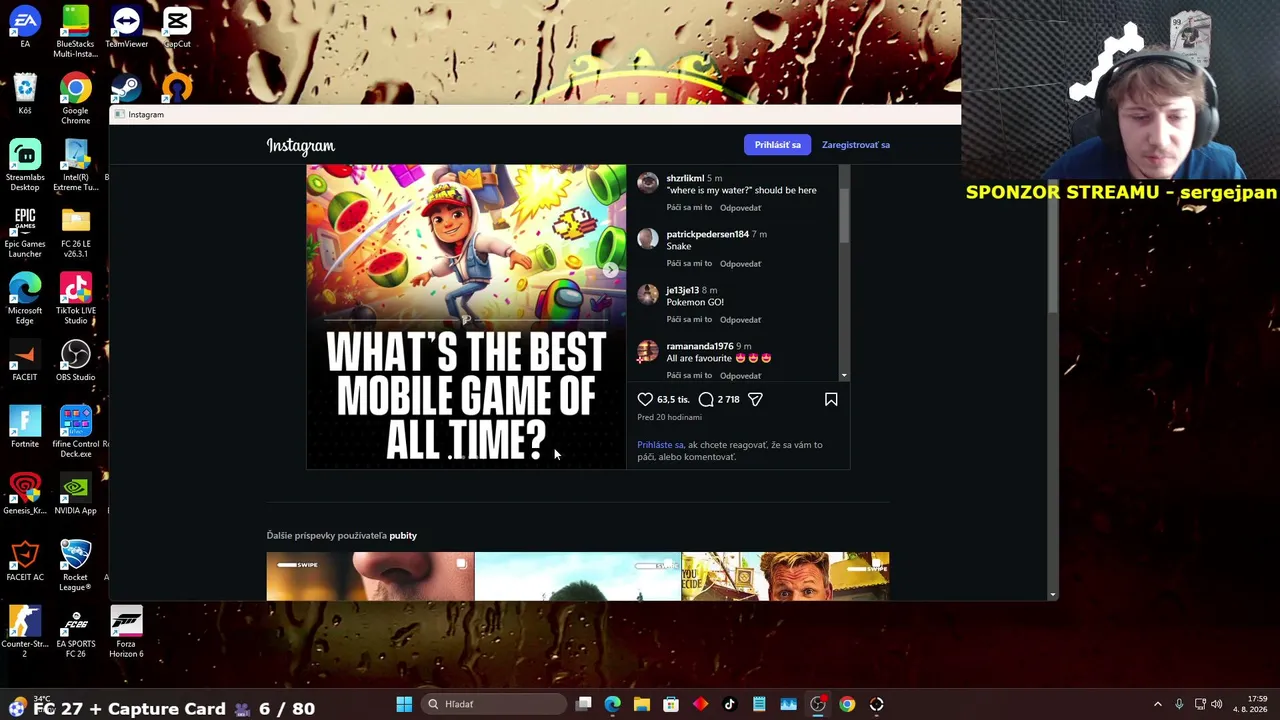Image resolution: width=1280 pixels, height=720 pixels.
Task: Open pubity profile link
Action: (x=403, y=536)
